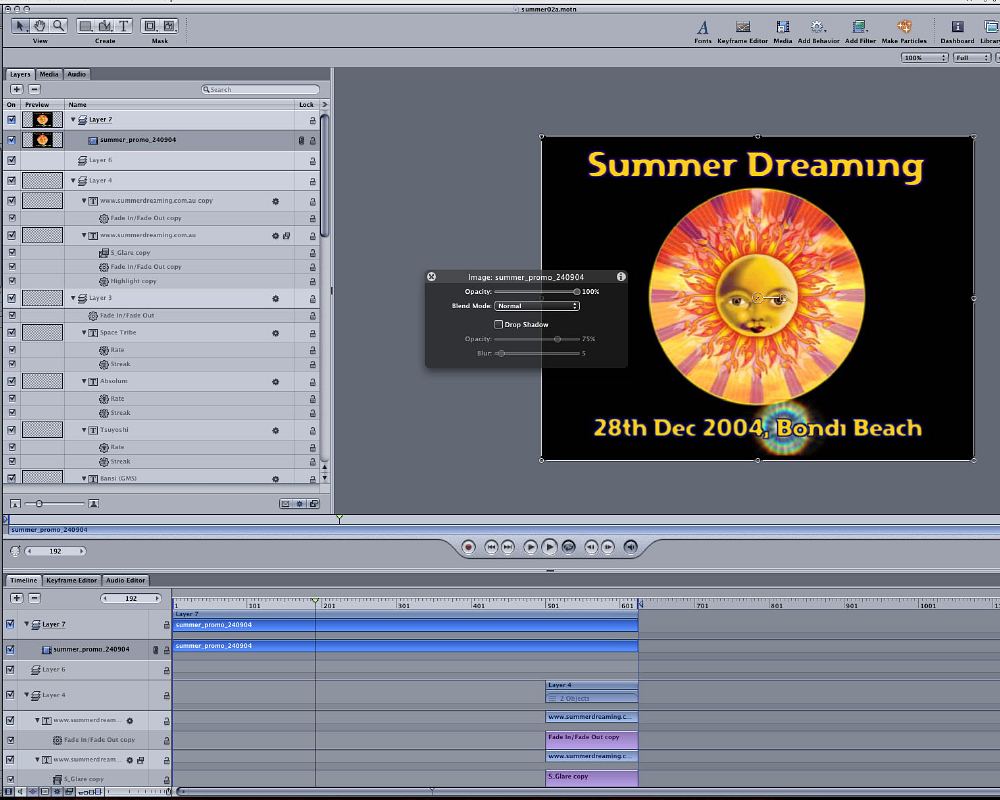Screen dimensions: 1000x800
Task: Uncheck Layer 4 in the Layers tab list
Action: click(11, 181)
